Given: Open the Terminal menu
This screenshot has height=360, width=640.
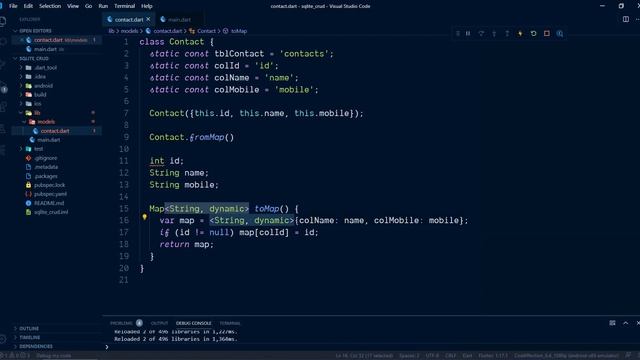Looking at the screenshot, I should pyautogui.click(x=124, y=6).
